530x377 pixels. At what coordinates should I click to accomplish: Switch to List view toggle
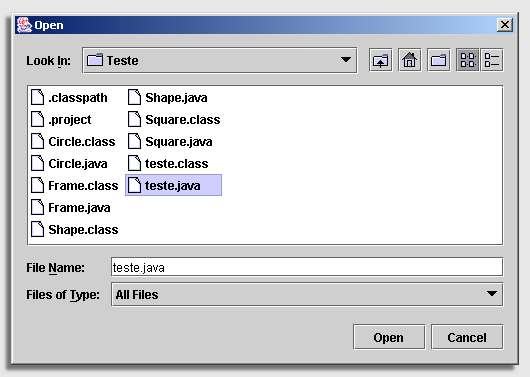467,61
